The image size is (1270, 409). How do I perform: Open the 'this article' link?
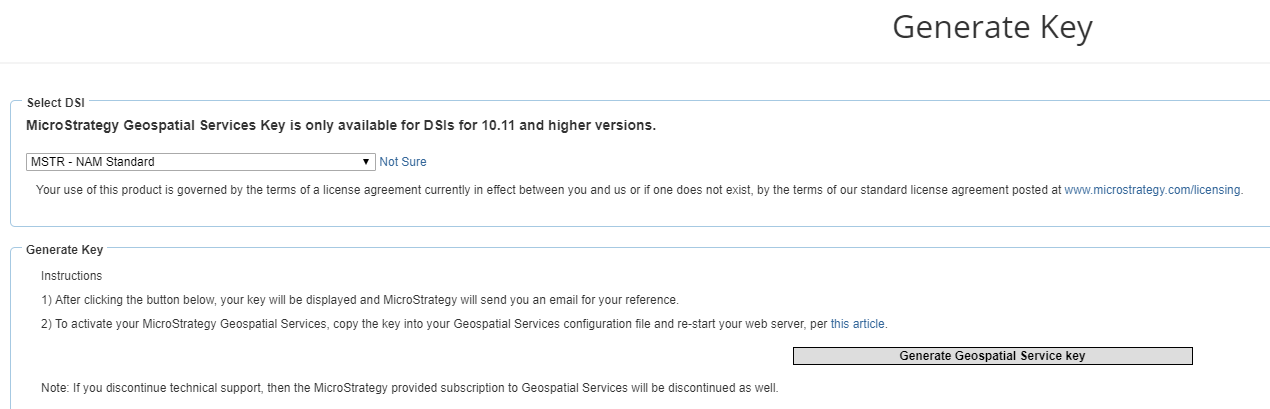pyautogui.click(x=857, y=324)
